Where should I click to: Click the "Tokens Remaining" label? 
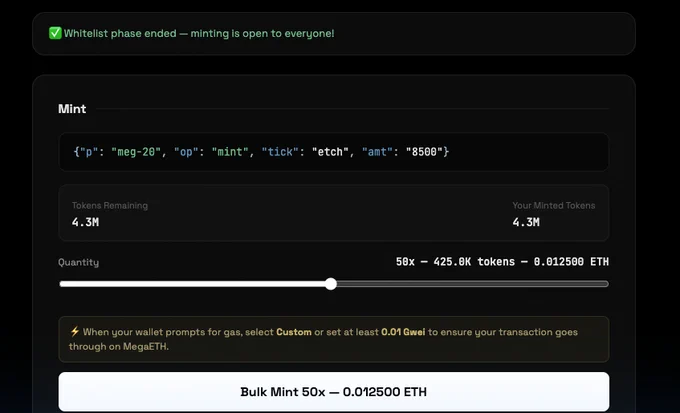[110, 206]
